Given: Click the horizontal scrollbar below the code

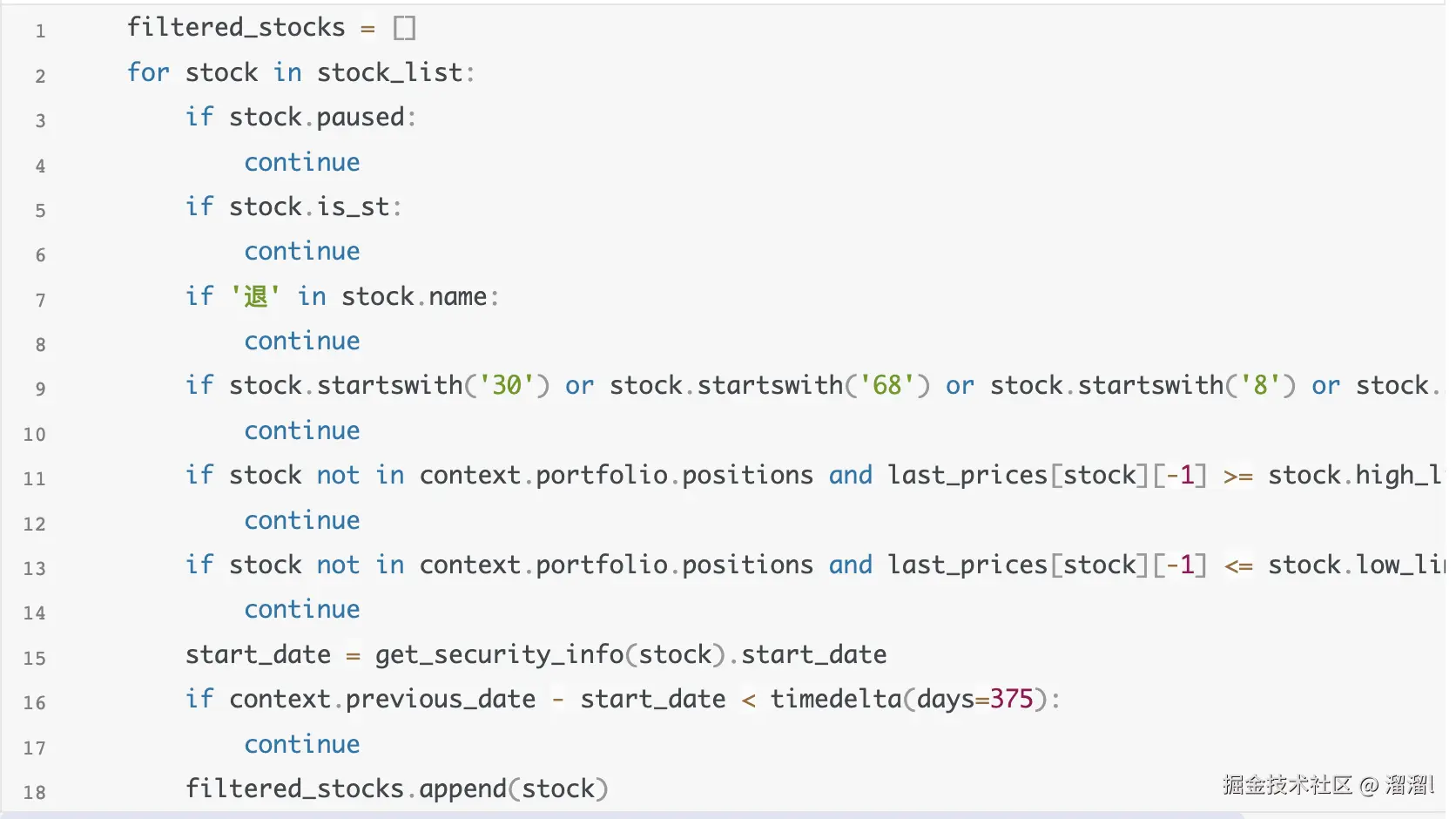Looking at the screenshot, I should [610, 815].
